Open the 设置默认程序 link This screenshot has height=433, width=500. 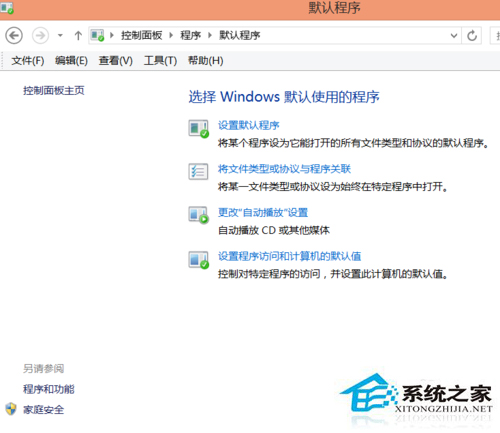pos(249,125)
